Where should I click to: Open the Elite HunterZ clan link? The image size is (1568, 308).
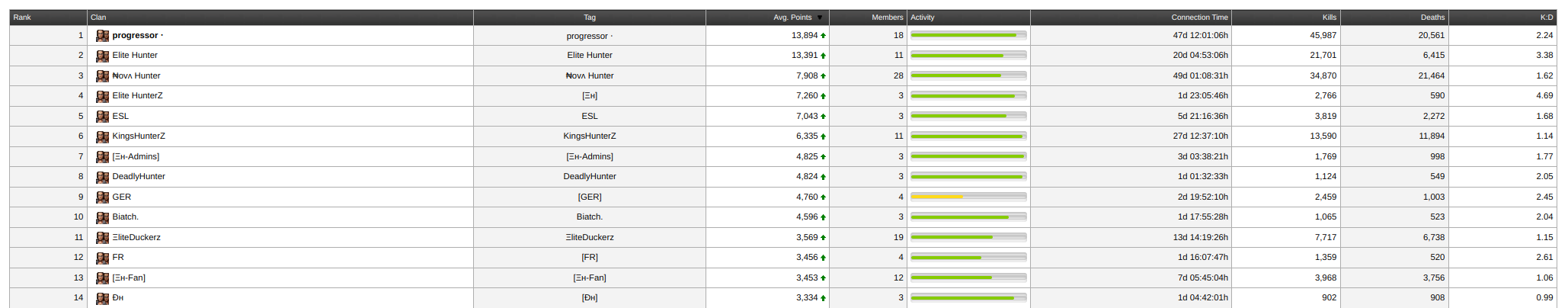[x=137, y=95]
